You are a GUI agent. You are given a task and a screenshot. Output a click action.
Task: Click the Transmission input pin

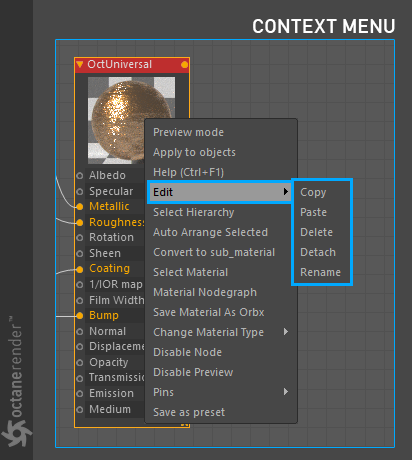coord(79,378)
